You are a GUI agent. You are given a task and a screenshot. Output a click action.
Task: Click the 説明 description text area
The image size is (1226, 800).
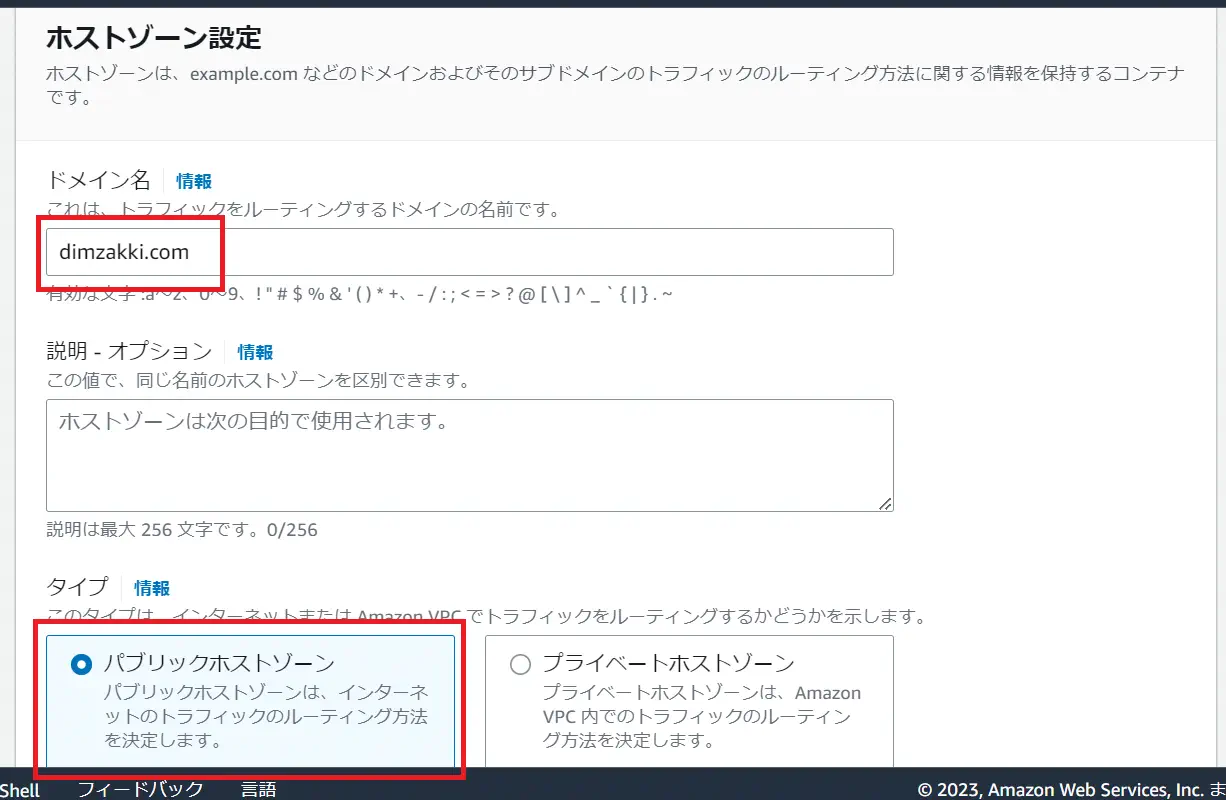[468, 455]
